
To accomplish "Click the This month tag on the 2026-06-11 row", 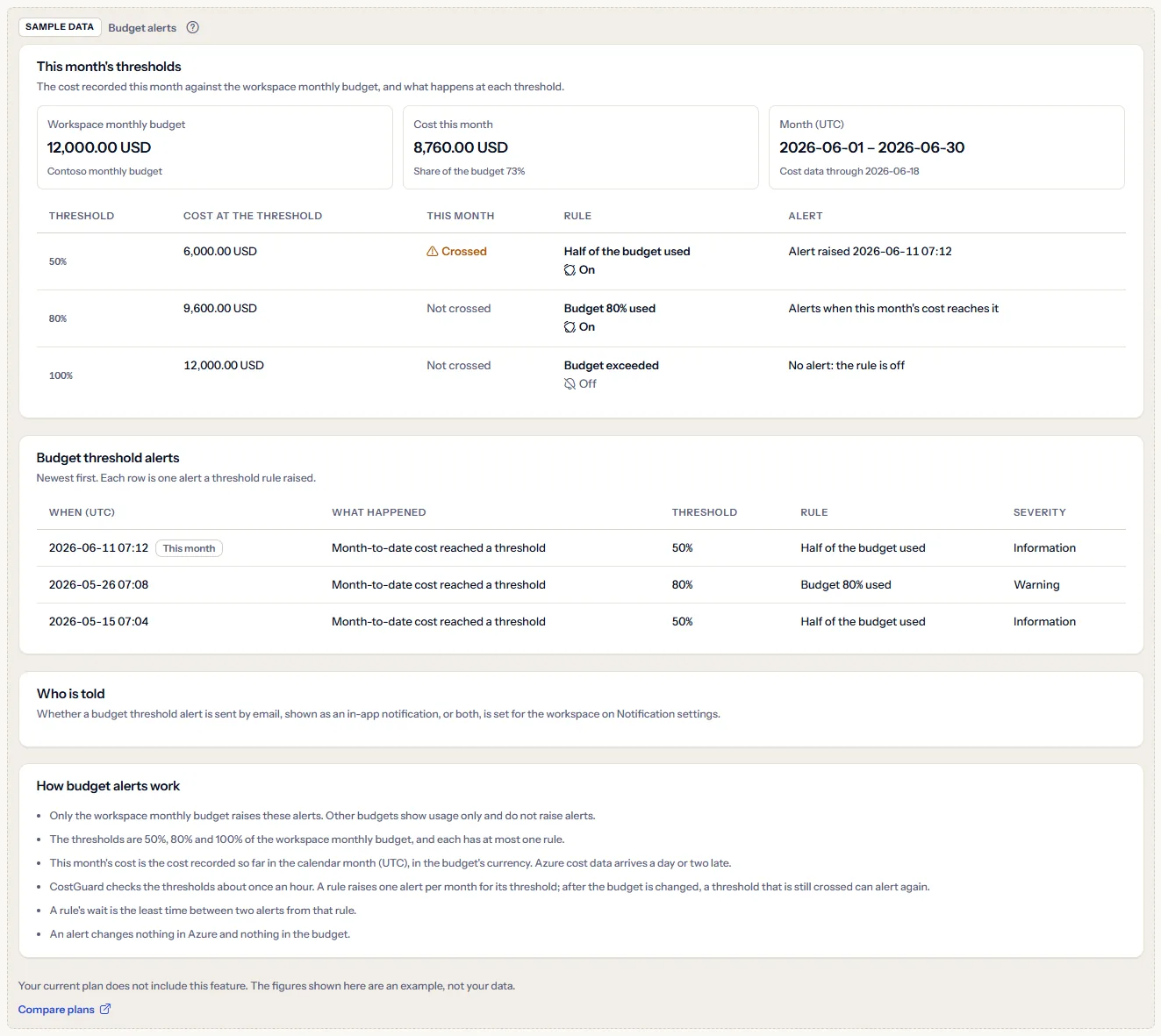I will pyautogui.click(x=189, y=548).
